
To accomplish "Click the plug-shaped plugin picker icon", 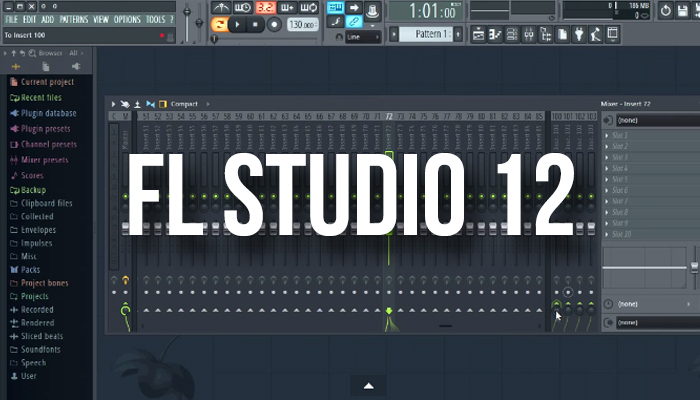I will coord(579,34).
